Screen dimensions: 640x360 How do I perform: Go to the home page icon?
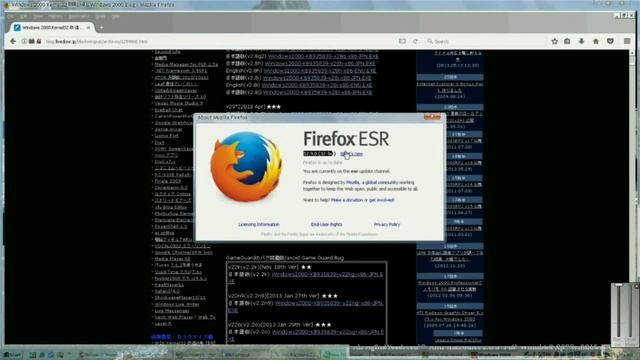[596, 41]
